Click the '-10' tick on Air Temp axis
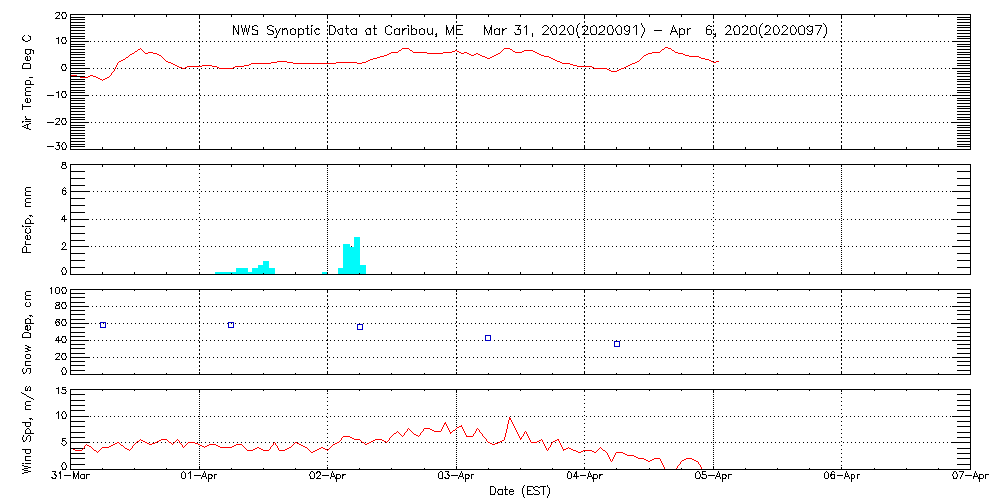Image resolution: width=1000 pixels, height=500 pixels. click(x=55, y=96)
